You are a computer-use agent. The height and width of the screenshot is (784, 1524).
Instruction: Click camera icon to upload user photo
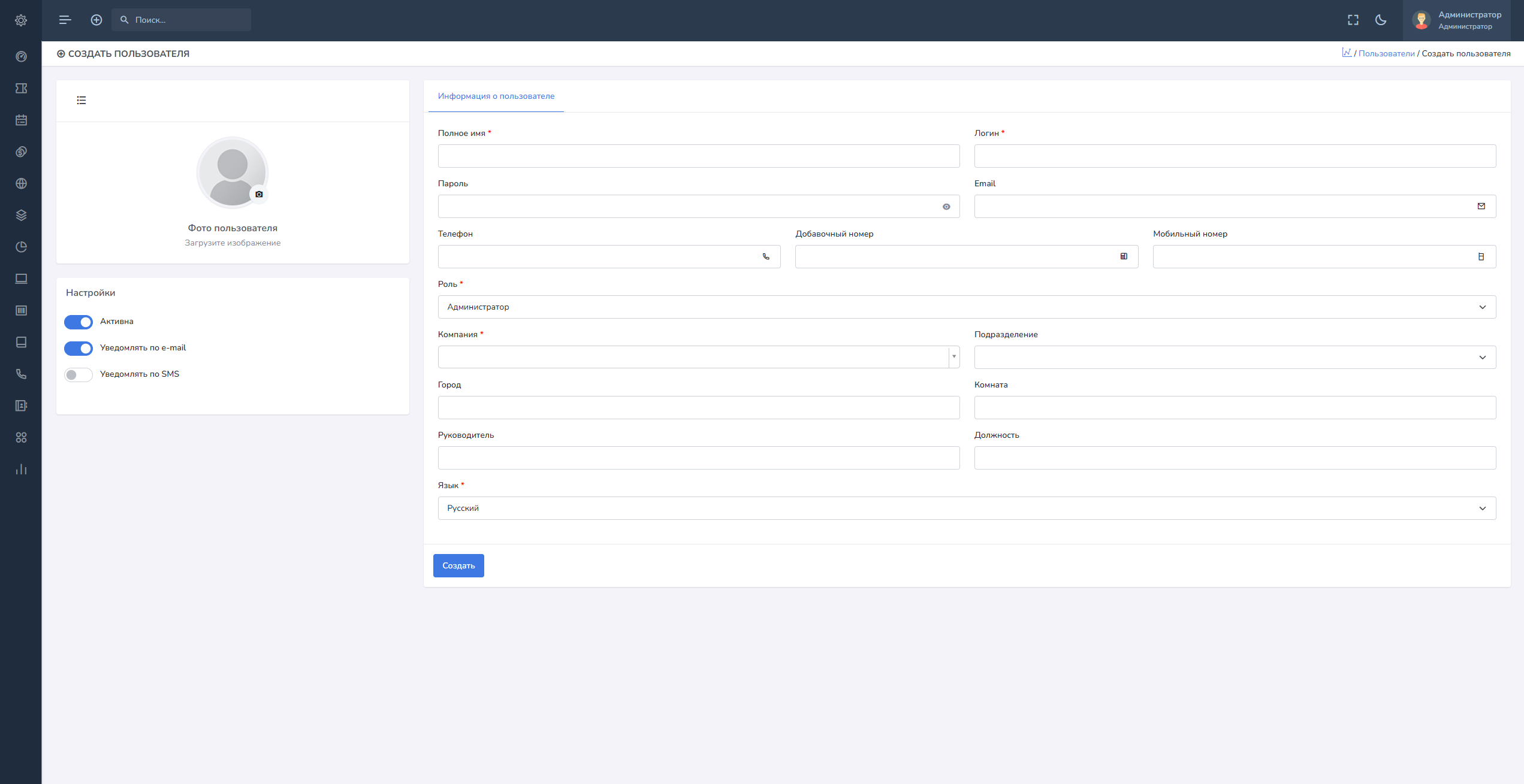tap(259, 194)
